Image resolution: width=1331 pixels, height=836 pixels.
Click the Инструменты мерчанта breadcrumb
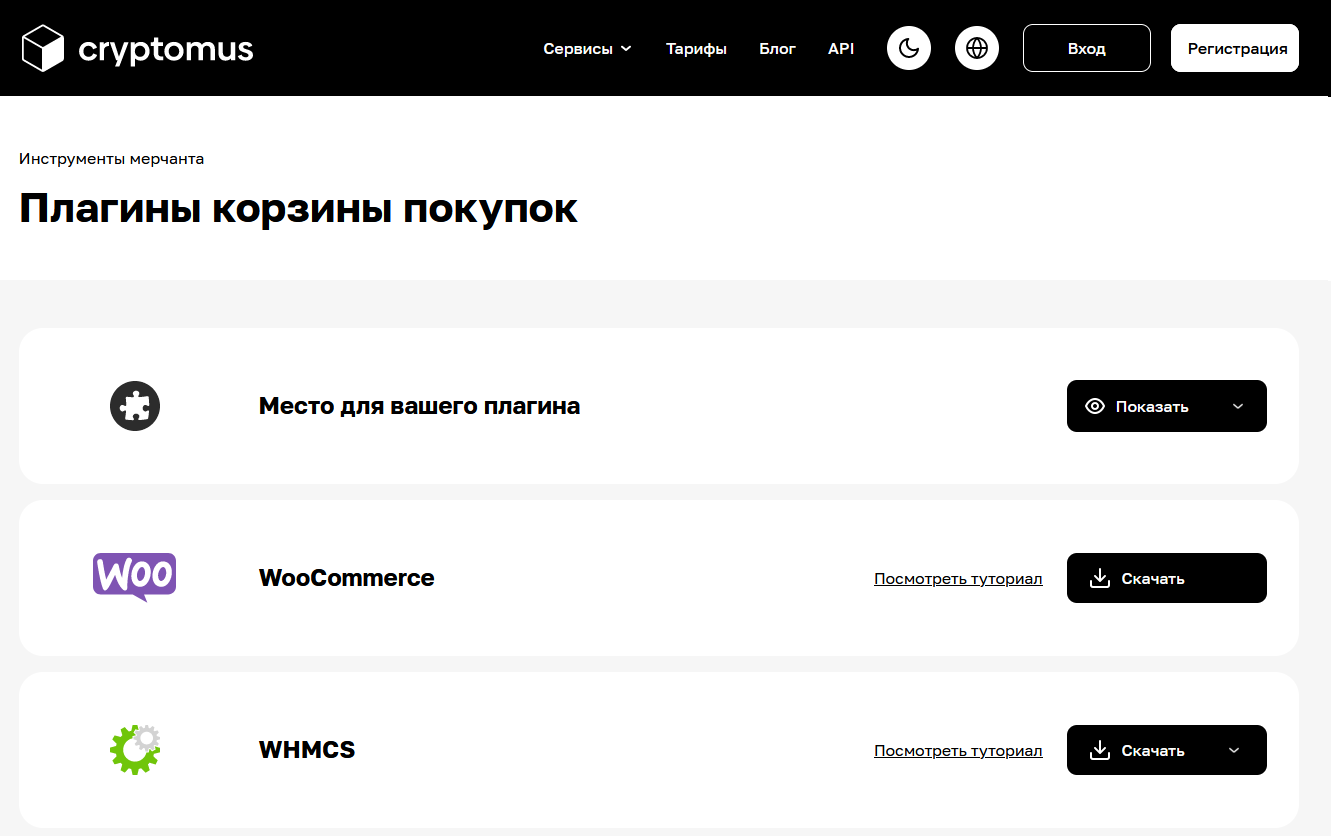(x=112, y=159)
